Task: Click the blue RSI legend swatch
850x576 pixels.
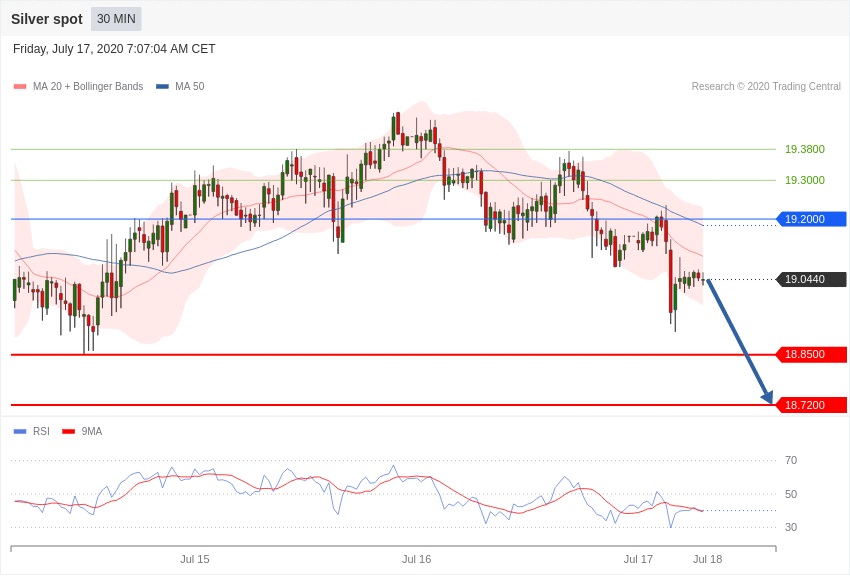Action: tap(20, 432)
